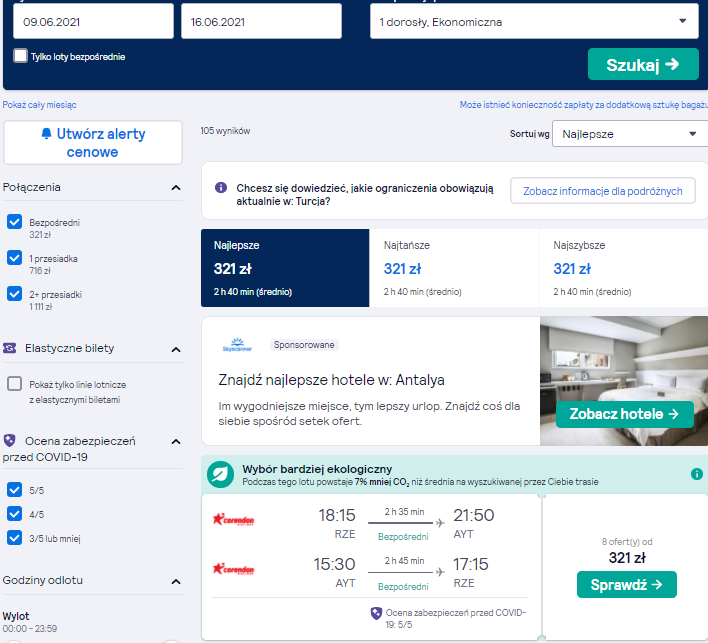This screenshot has width=708, height=643.
Task: Uncheck the 5/5 COVID rating filter
Action: click(x=14, y=490)
